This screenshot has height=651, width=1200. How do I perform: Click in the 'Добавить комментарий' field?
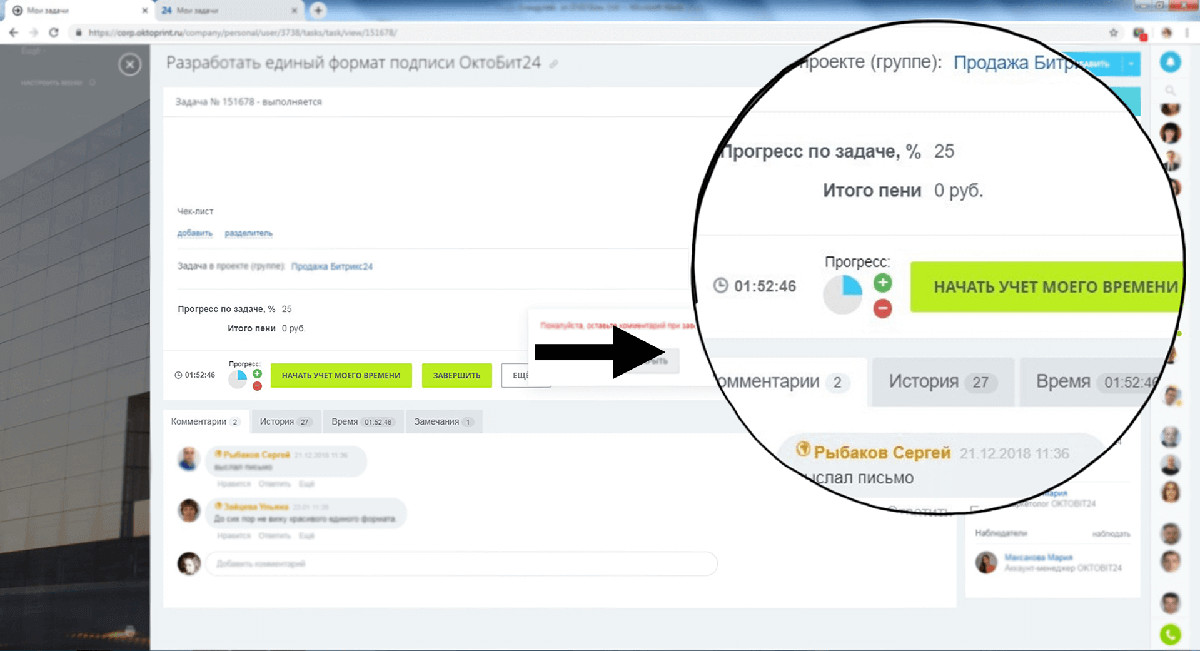[460, 564]
